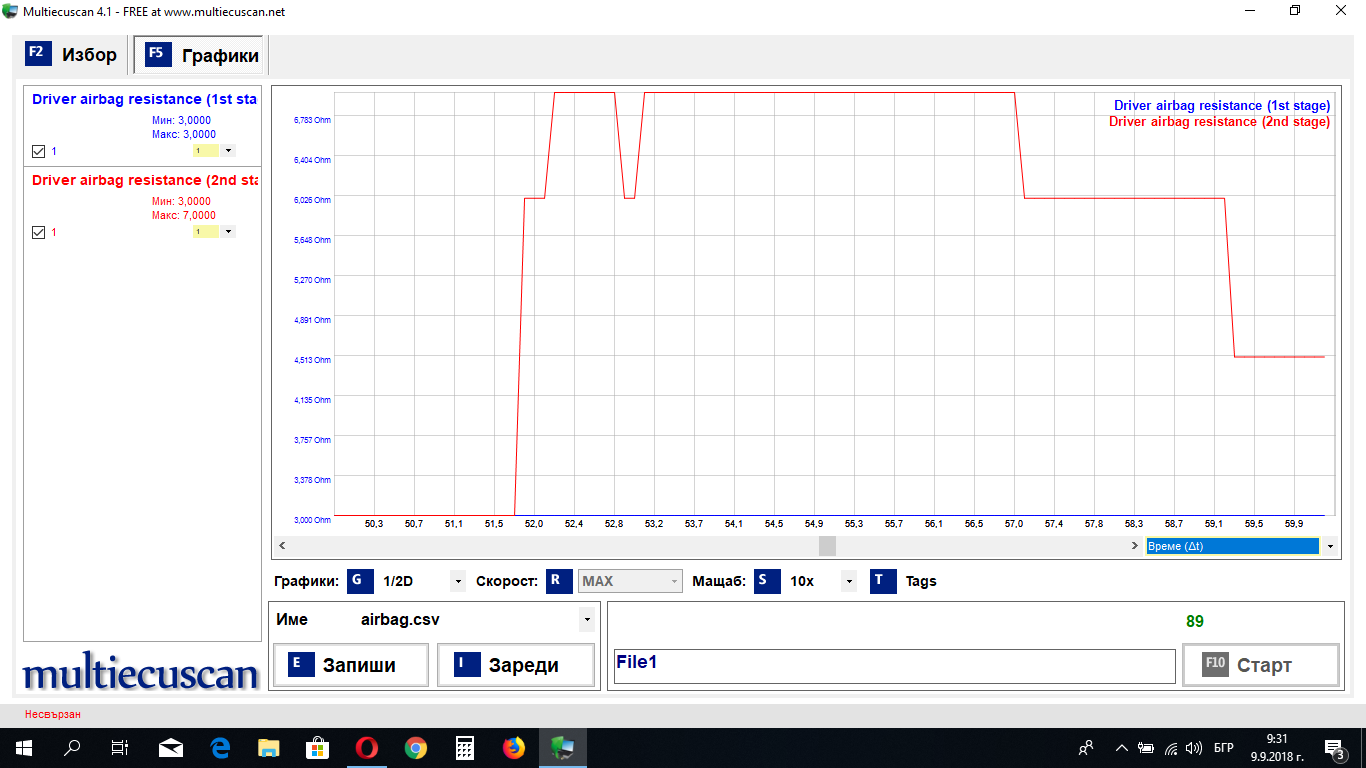Image resolution: width=1366 pixels, height=768 pixels.
Task: Open Chrome from the taskbar
Action: [x=416, y=748]
